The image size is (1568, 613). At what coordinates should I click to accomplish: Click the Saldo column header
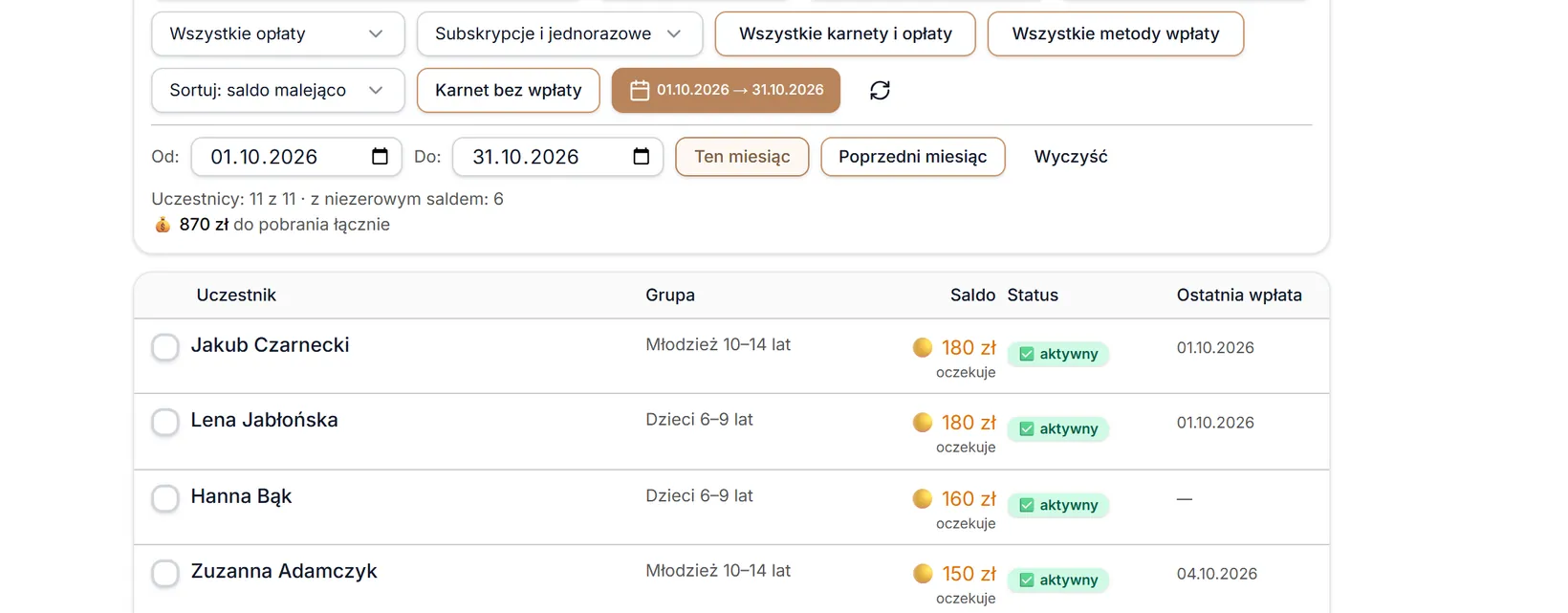point(972,296)
